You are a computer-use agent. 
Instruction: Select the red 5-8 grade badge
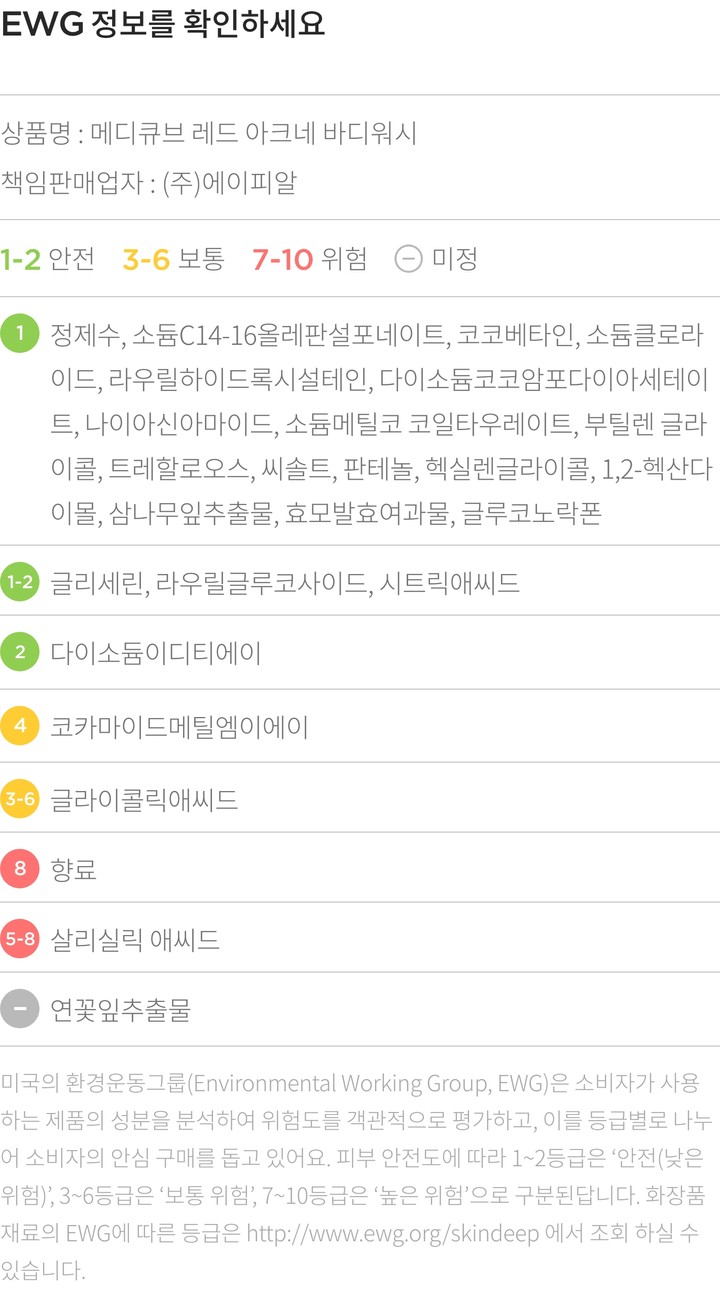20,939
